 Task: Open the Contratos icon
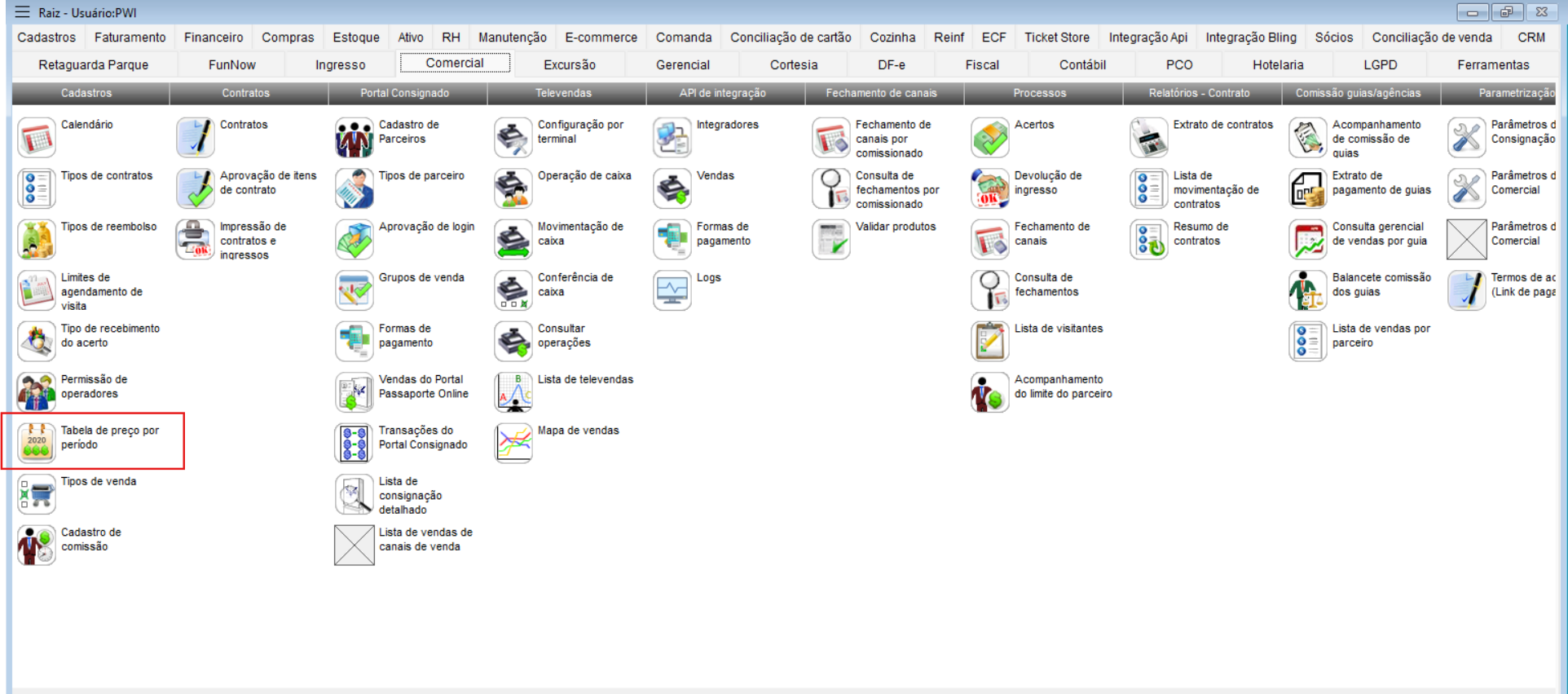click(x=196, y=138)
